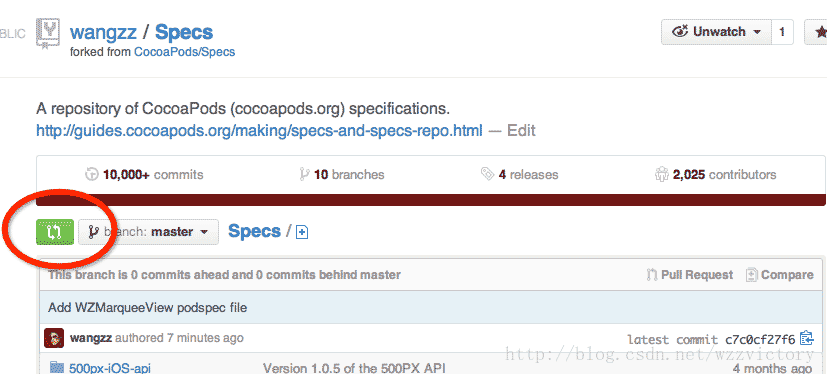Click the dark red language color bar
This screenshot has width=827, height=374.
click(x=431, y=200)
